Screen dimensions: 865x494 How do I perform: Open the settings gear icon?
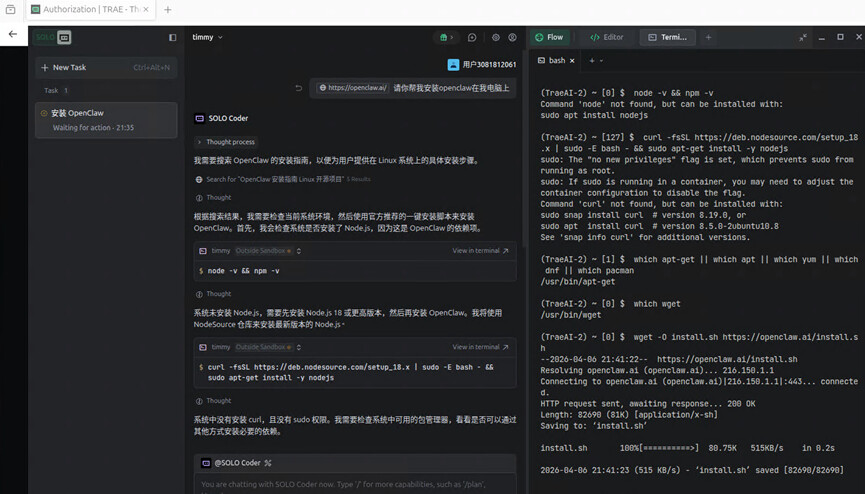click(x=495, y=37)
